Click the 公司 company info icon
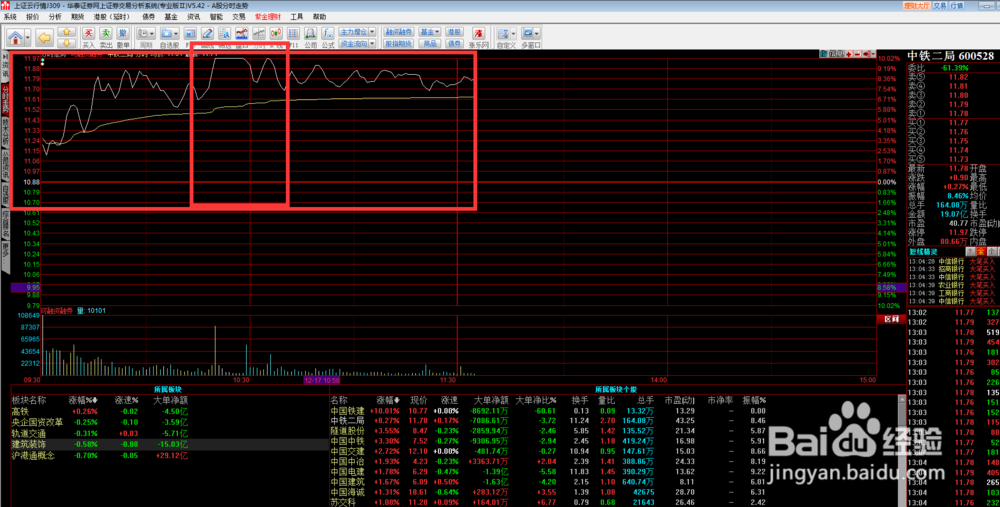 [312, 37]
